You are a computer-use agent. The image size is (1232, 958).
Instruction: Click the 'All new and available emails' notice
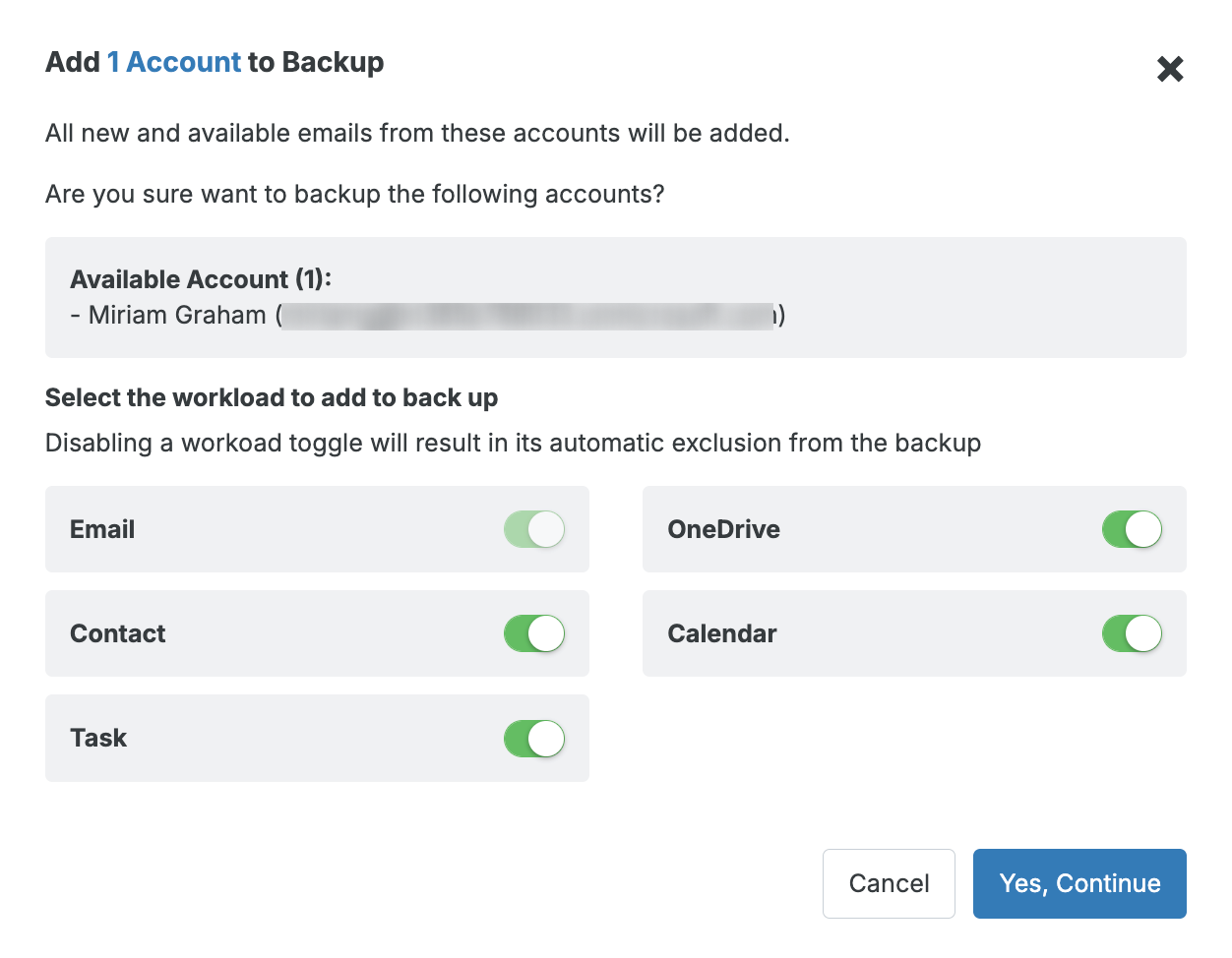[417, 133]
